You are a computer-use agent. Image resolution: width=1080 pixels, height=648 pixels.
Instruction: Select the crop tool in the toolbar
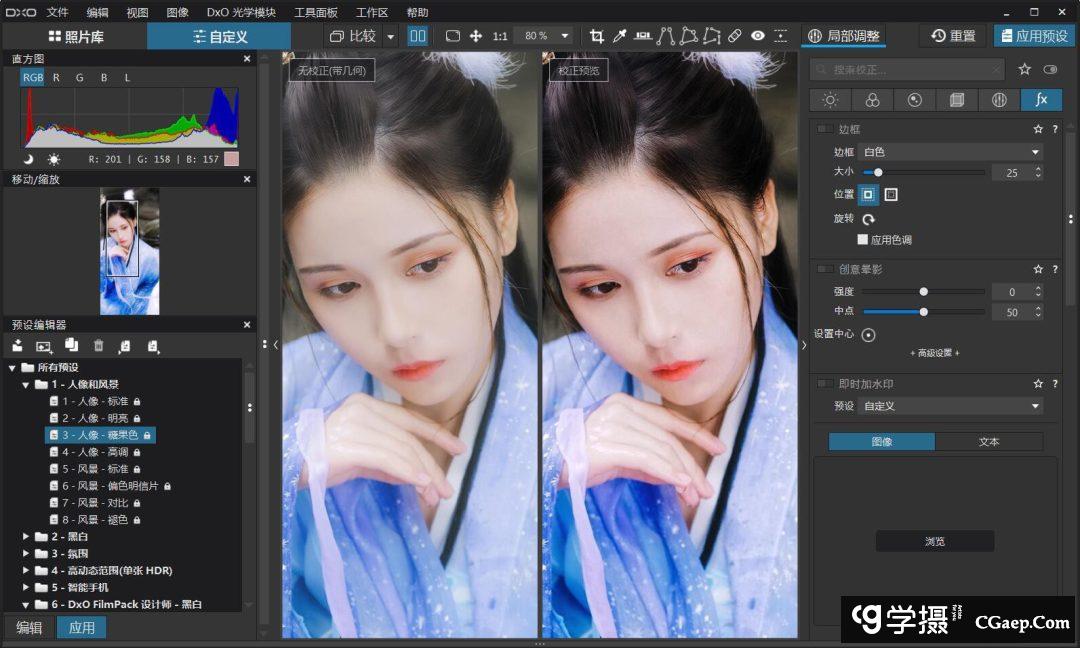click(597, 36)
